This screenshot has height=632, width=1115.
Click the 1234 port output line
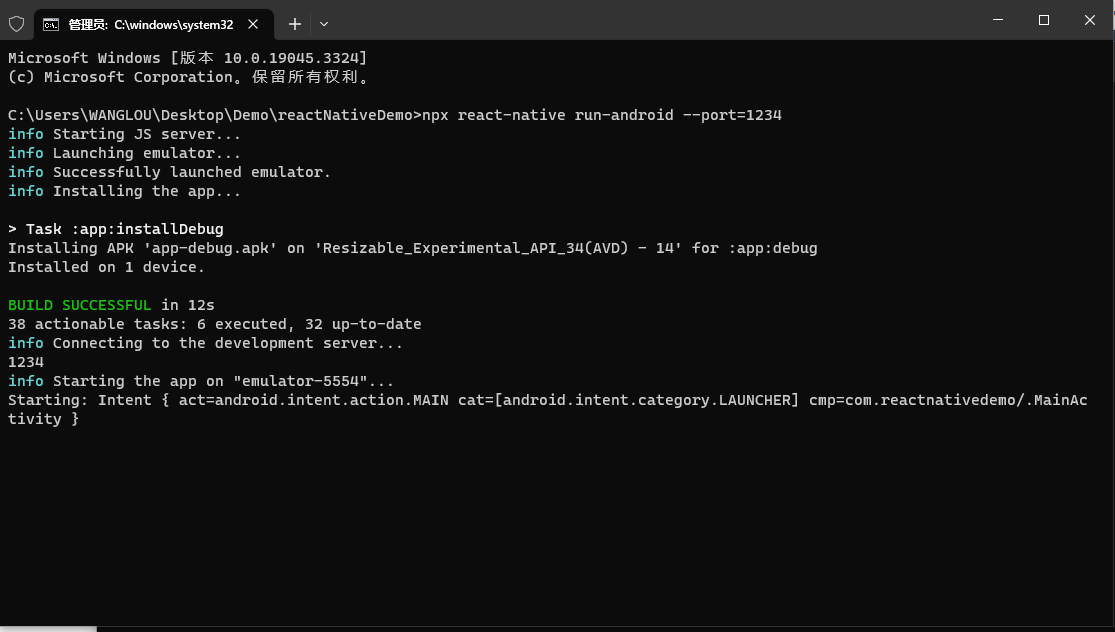tap(26, 362)
